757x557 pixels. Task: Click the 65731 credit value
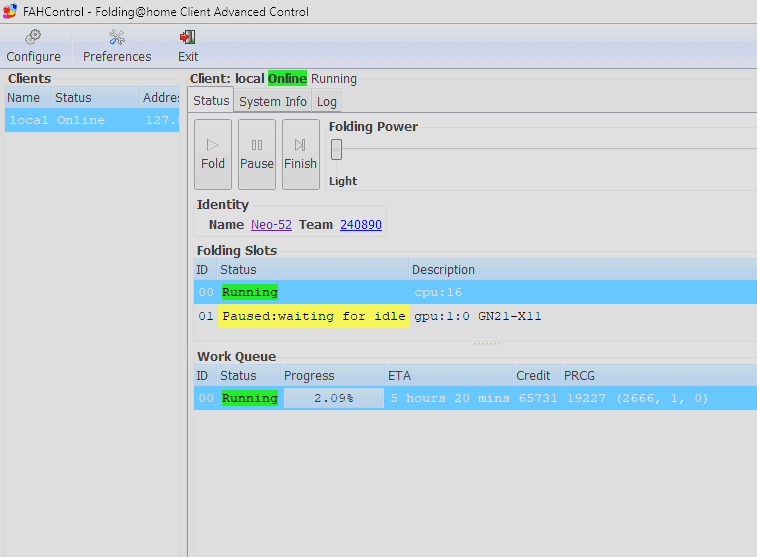point(538,398)
